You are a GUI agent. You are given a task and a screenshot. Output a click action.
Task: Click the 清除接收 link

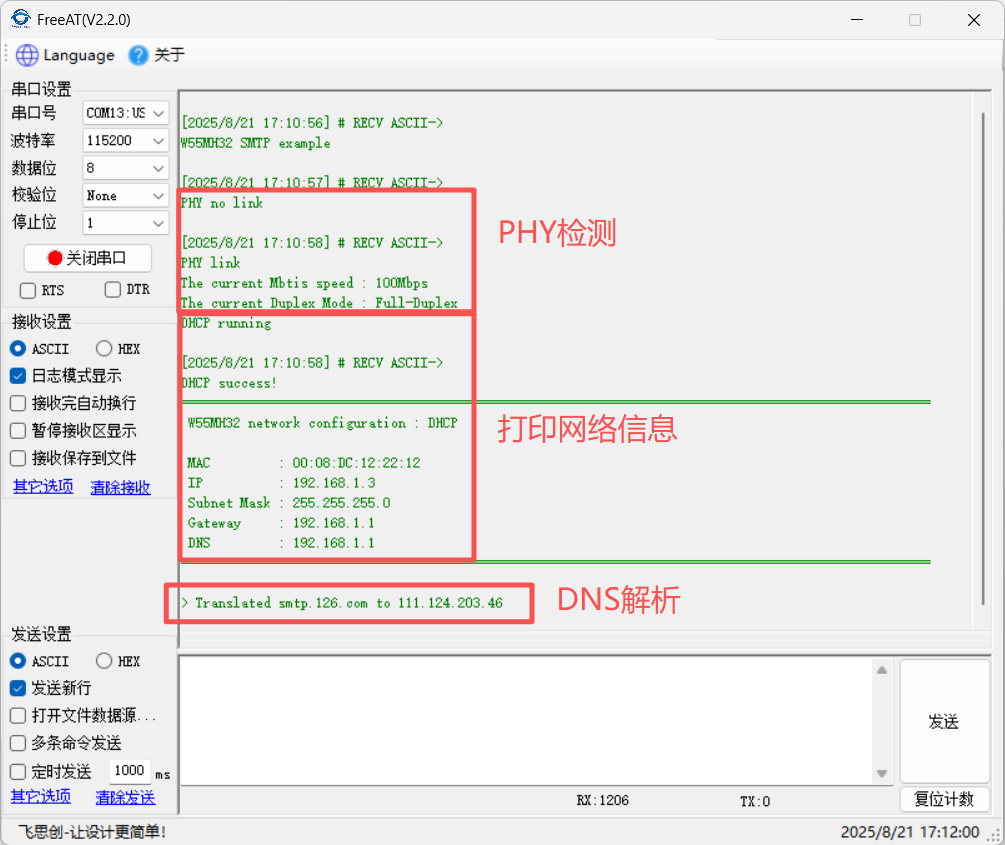[x=120, y=488]
